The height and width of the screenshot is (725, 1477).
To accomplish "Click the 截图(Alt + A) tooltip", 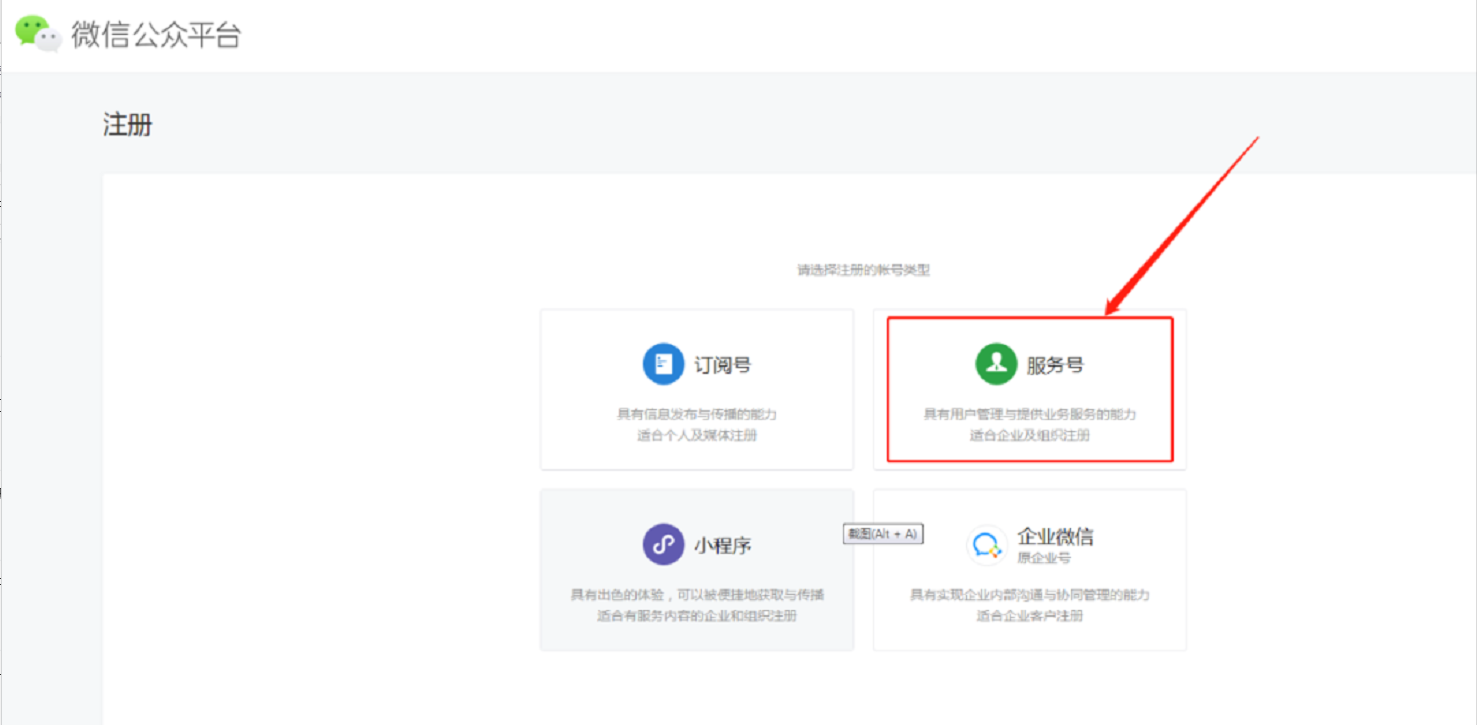I will (x=883, y=534).
